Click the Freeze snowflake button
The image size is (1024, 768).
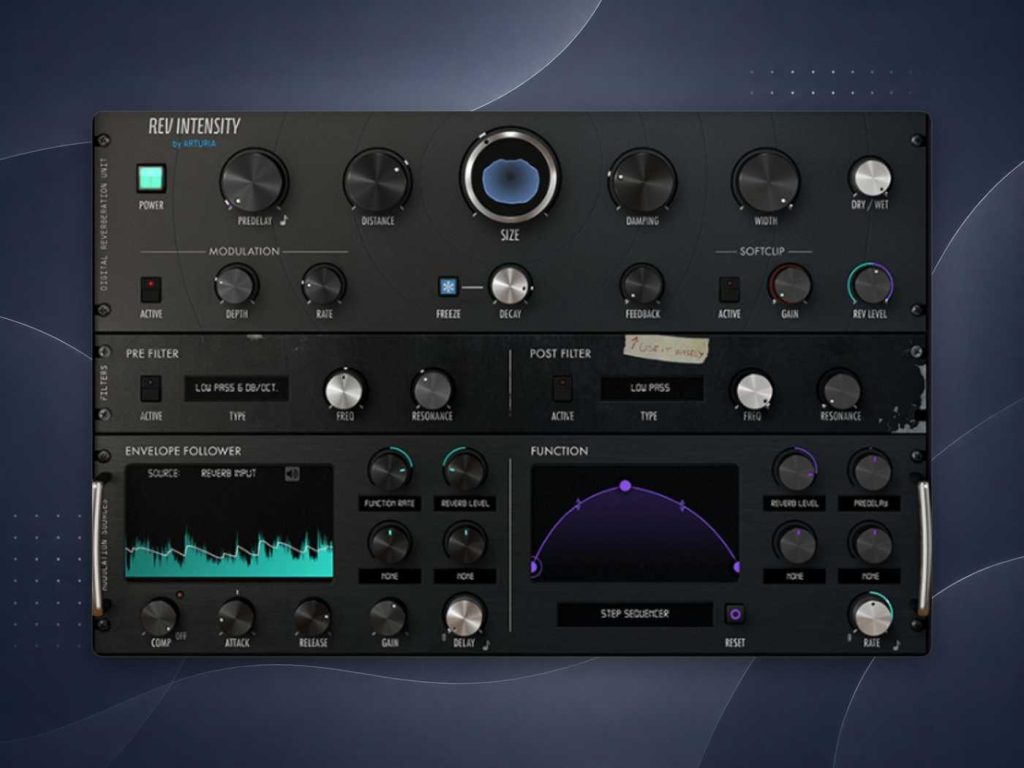coord(448,287)
